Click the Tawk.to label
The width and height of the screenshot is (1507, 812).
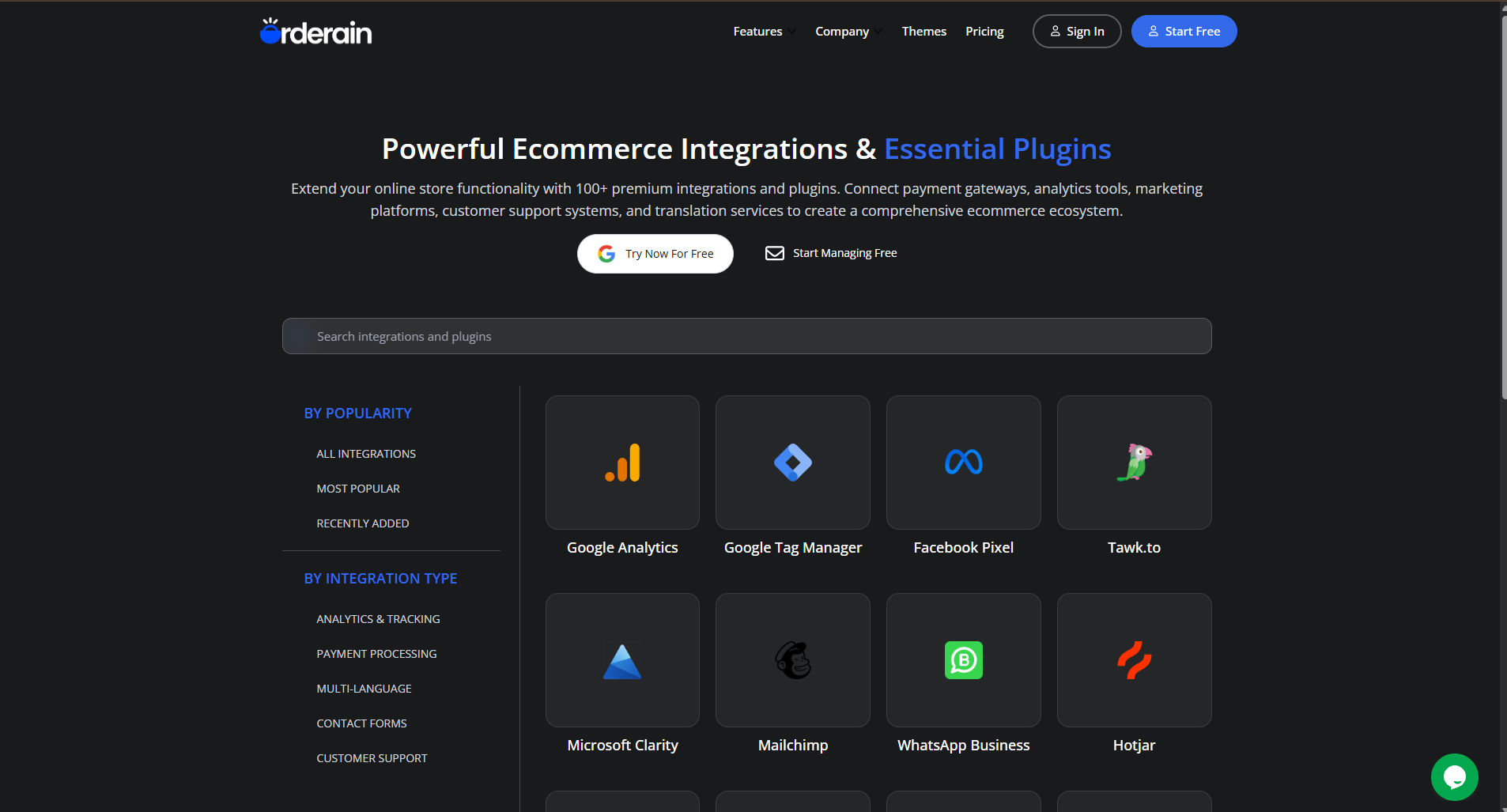coord(1134,548)
